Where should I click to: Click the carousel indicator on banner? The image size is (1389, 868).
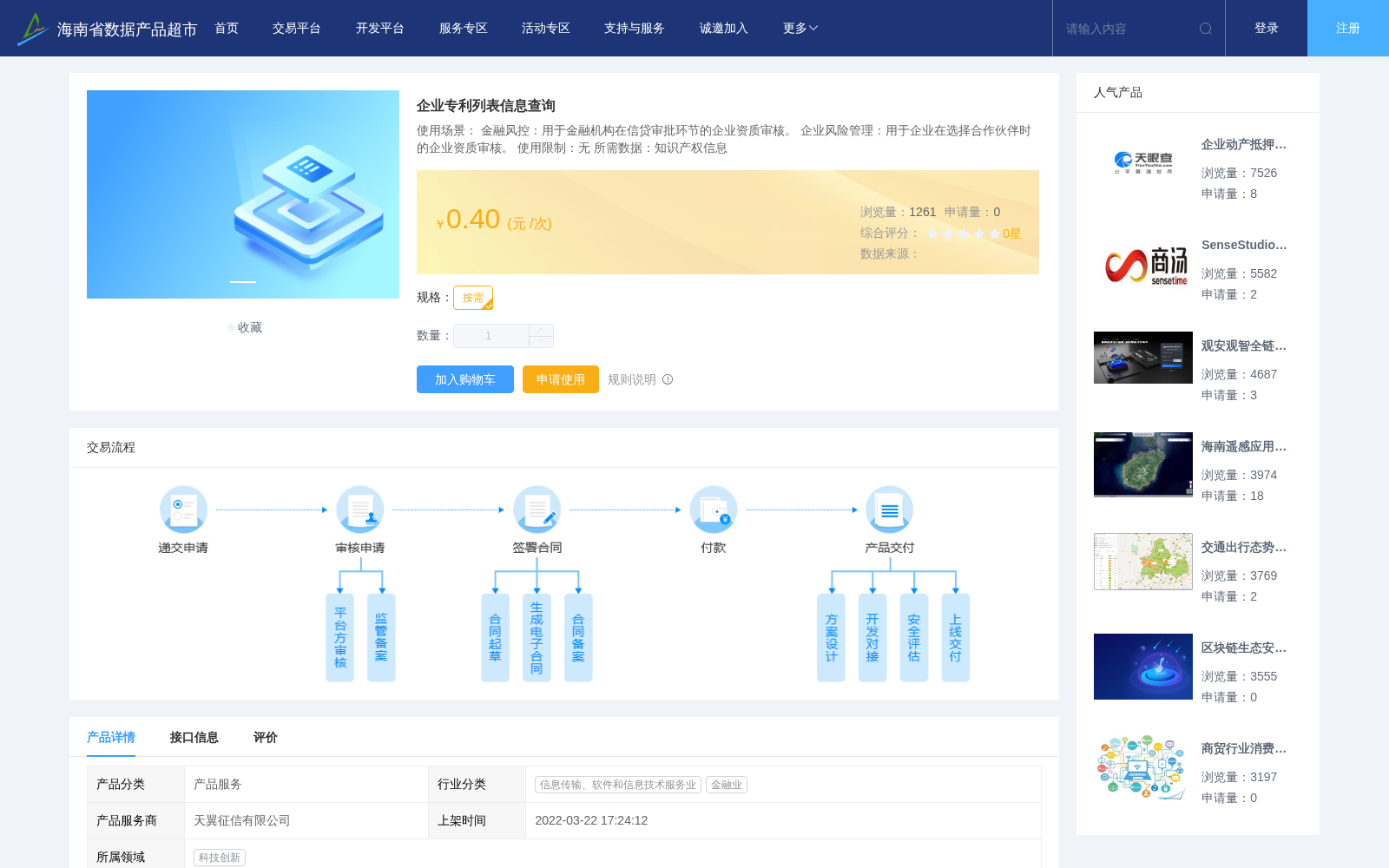coord(243,282)
